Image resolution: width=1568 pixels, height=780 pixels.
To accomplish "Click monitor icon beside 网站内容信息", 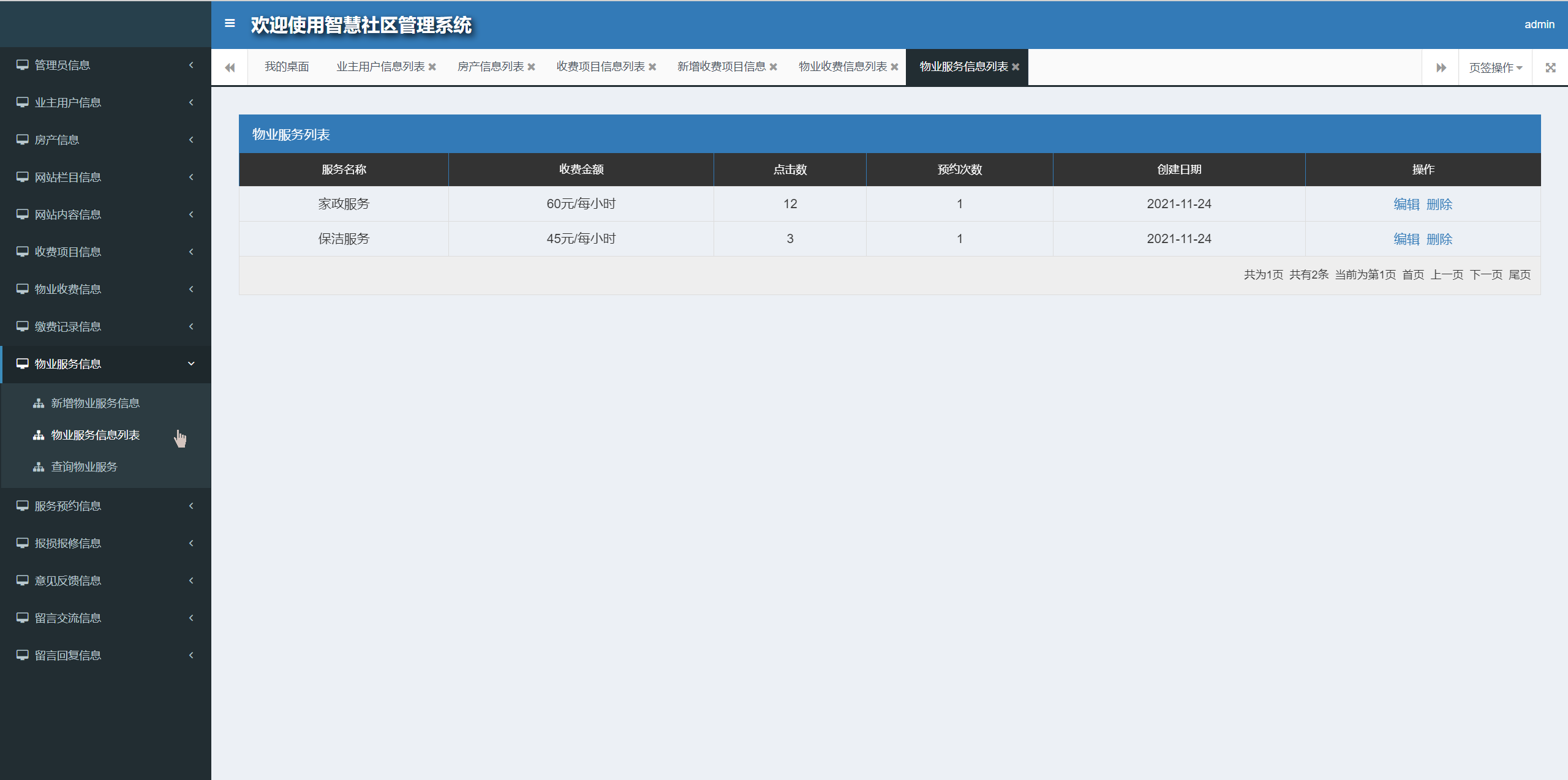I will [23, 214].
